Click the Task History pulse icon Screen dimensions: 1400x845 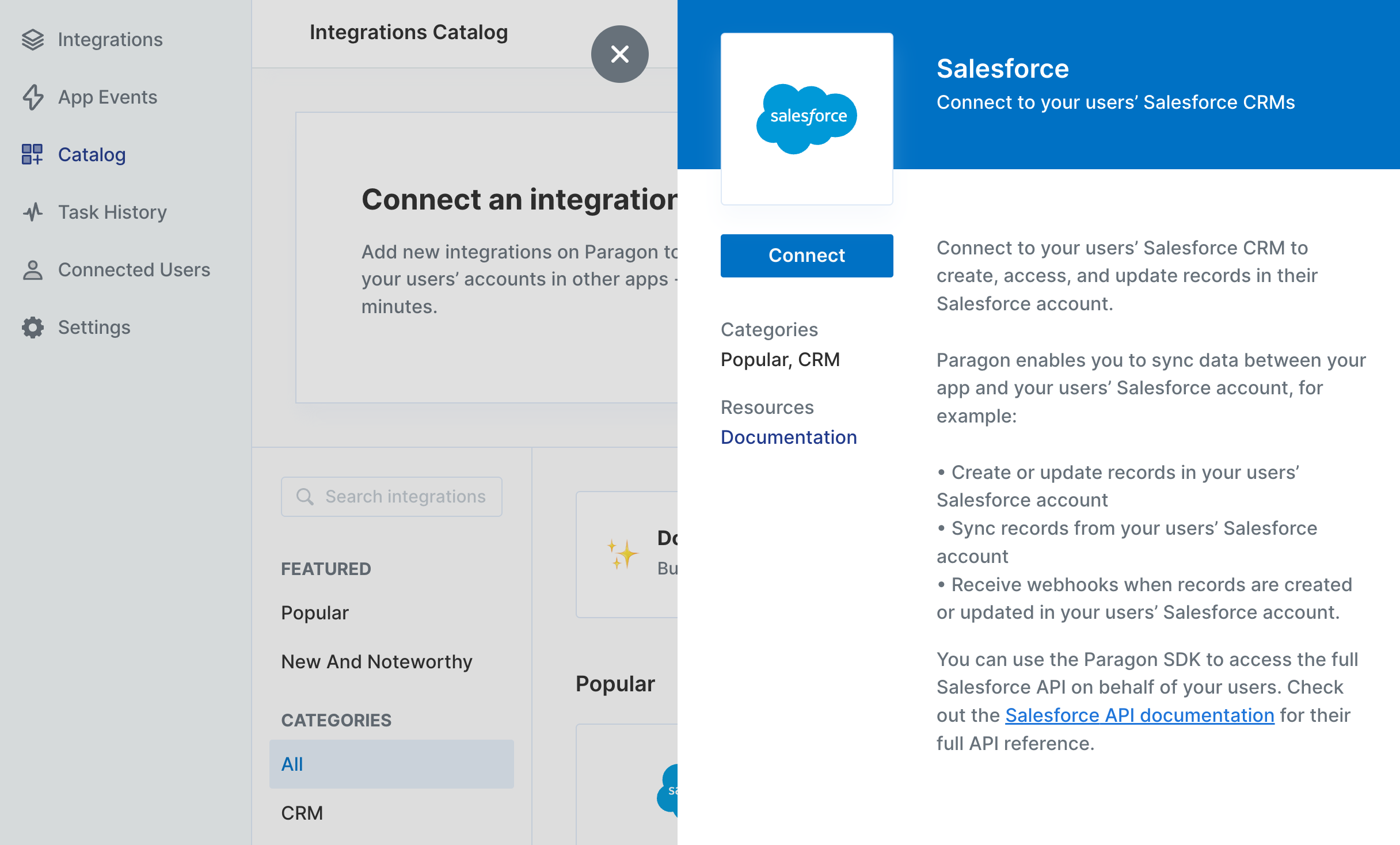[33, 212]
